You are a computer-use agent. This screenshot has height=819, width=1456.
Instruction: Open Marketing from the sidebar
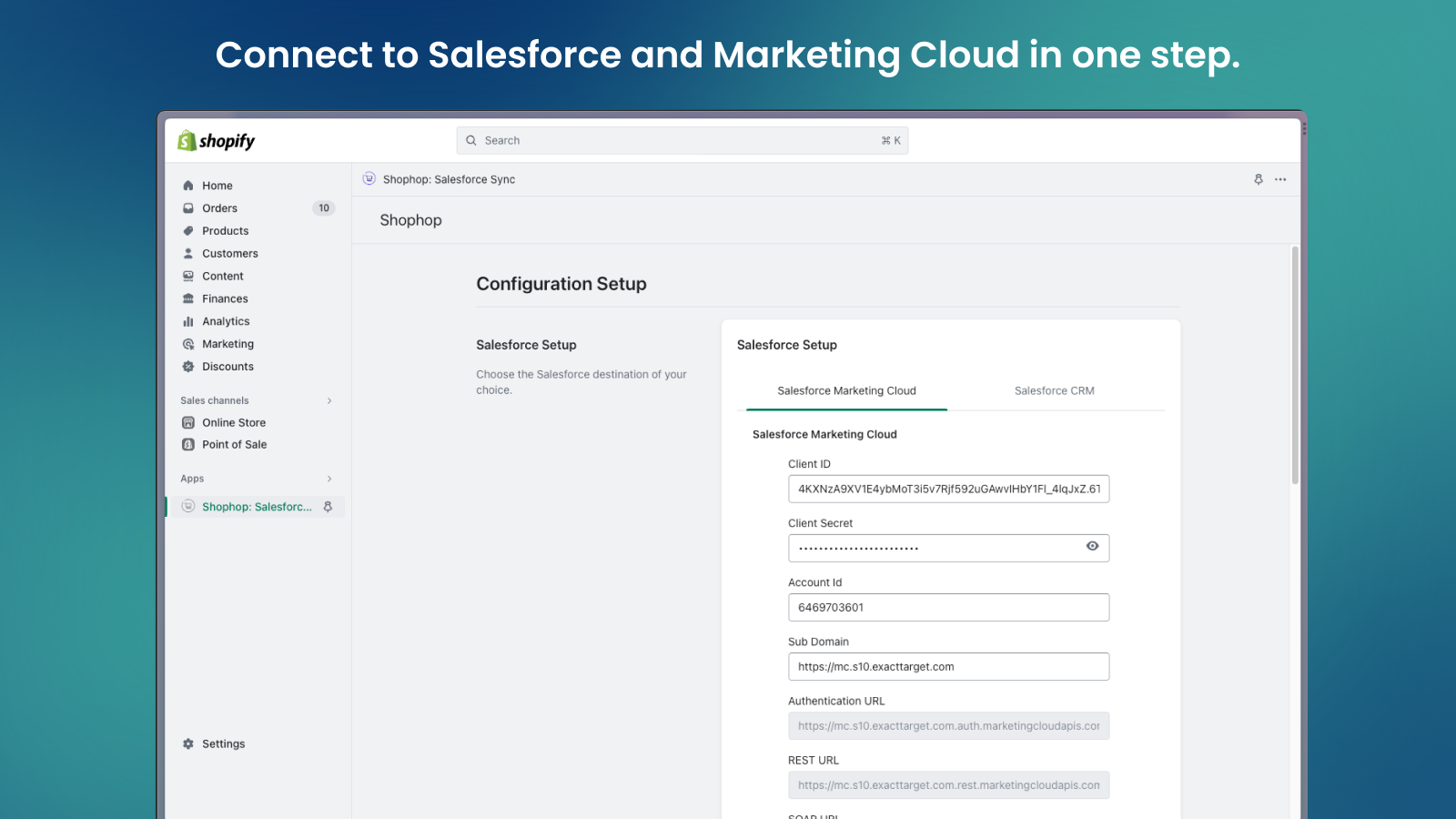pos(188,343)
